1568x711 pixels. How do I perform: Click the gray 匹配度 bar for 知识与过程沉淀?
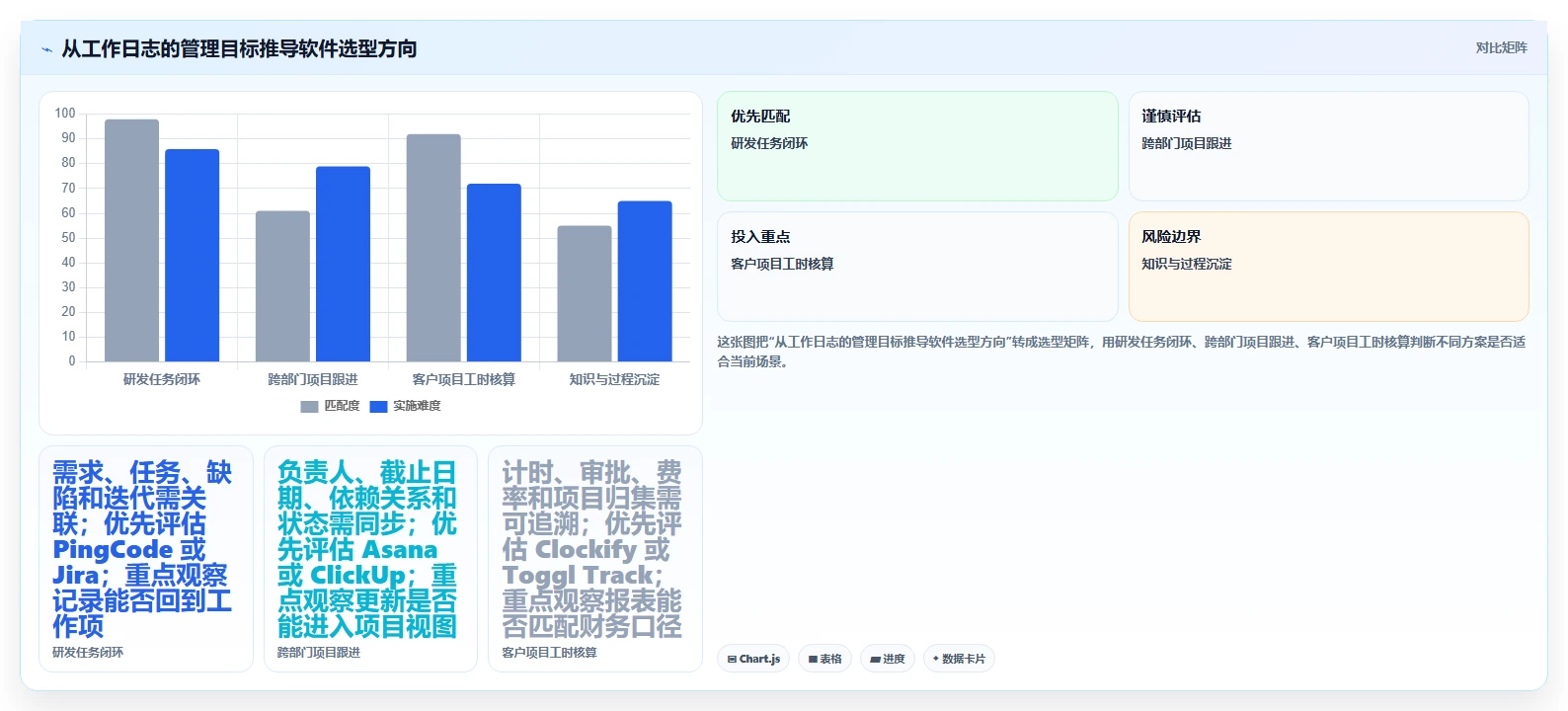click(x=585, y=293)
